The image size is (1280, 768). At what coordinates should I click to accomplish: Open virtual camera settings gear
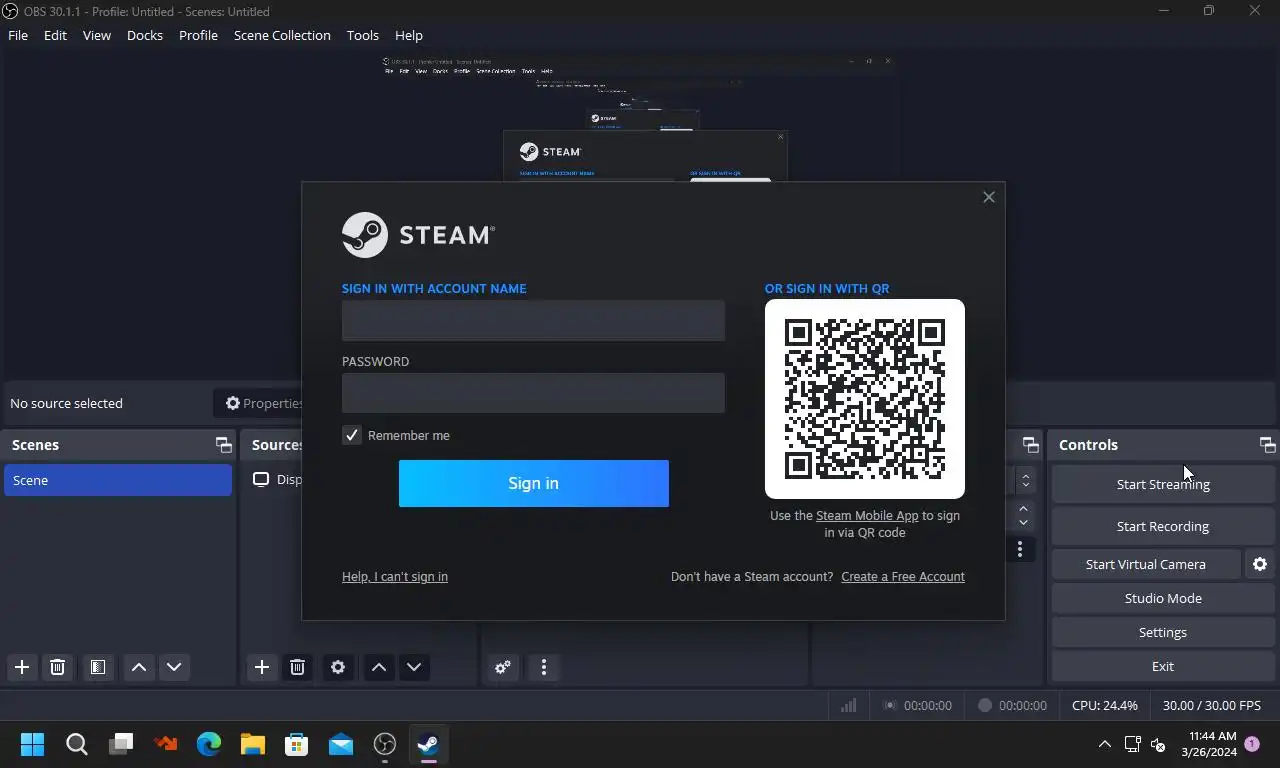click(1260, 564)
